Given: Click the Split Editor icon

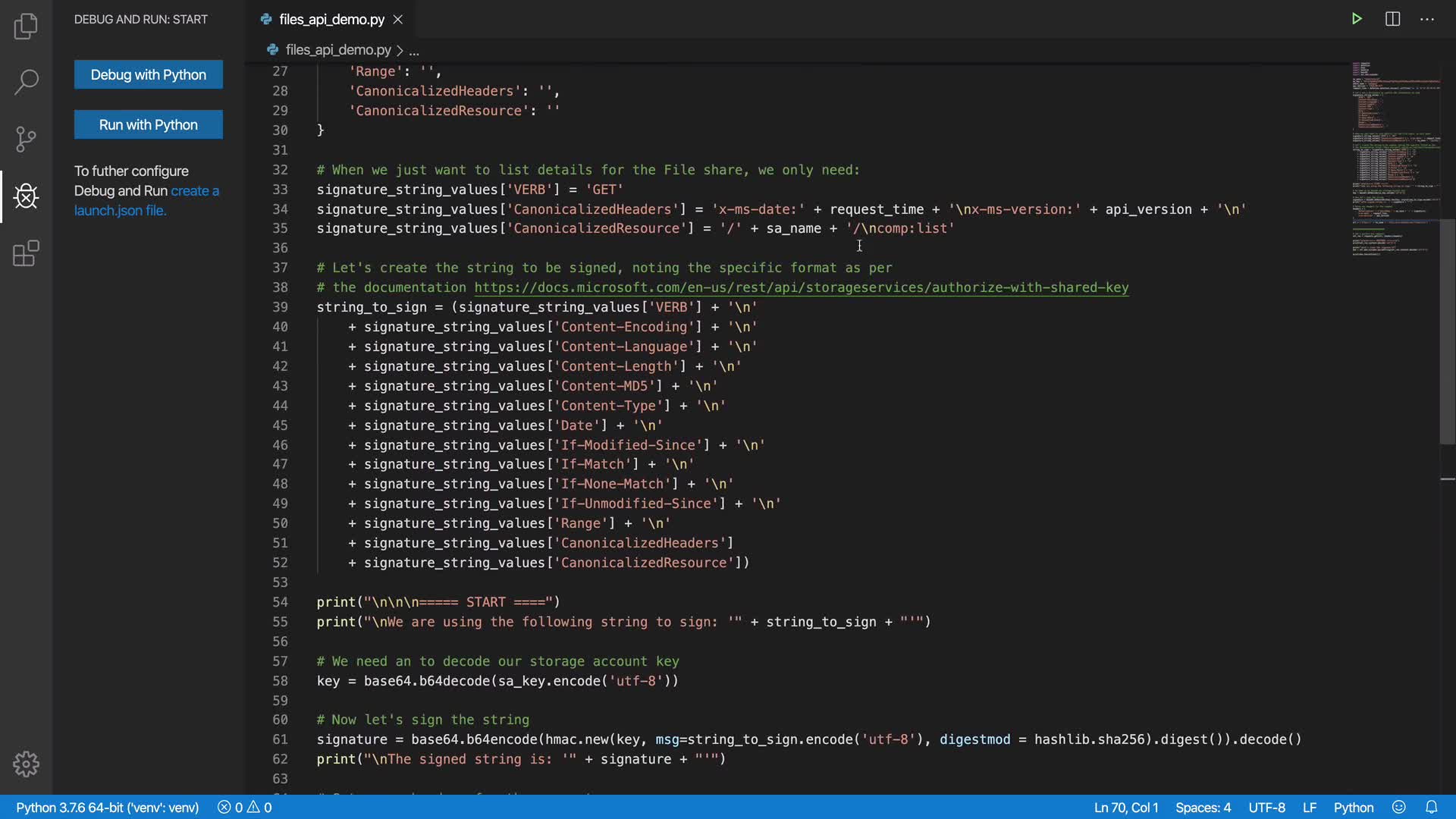Looking at the screenshot, I should tap(1392, 19).
